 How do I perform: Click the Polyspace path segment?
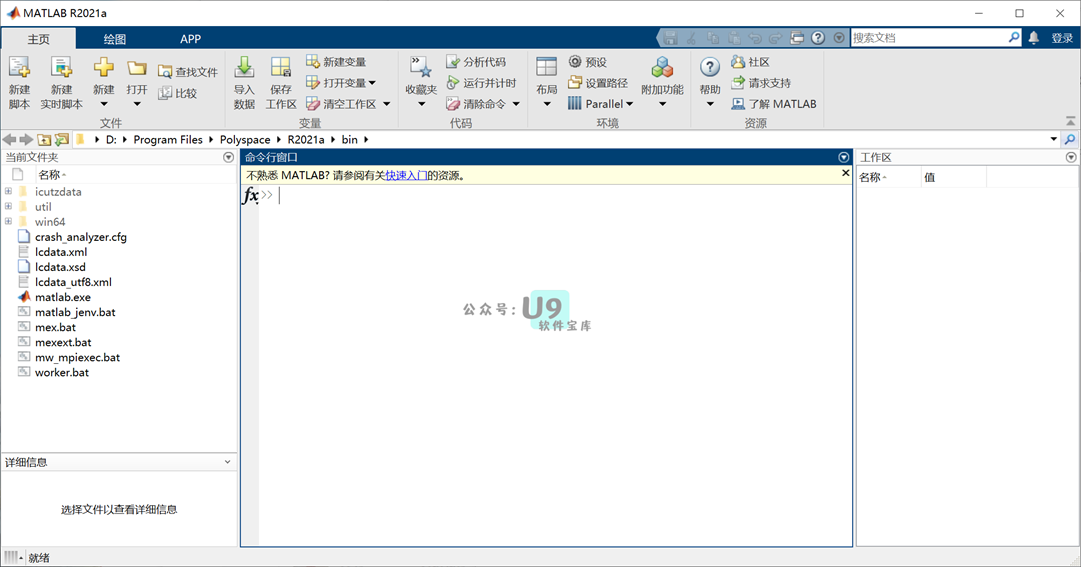245,139
